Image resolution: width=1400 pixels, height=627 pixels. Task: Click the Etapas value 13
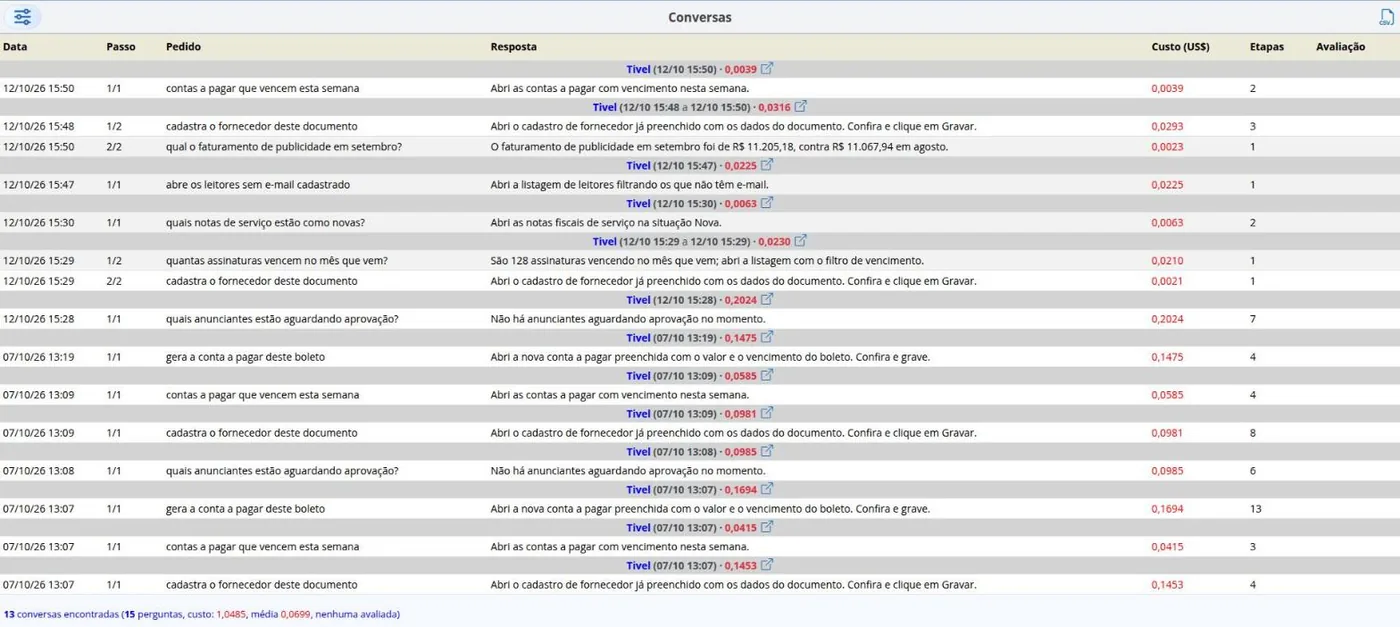tap(1256, 509)
